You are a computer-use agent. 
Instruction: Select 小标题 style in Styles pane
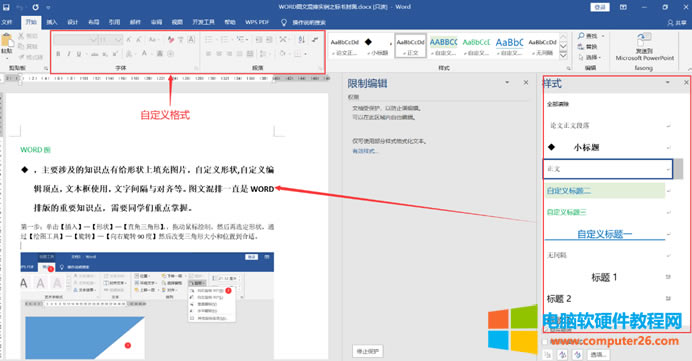pyautogui.click(x=608, y=147)
